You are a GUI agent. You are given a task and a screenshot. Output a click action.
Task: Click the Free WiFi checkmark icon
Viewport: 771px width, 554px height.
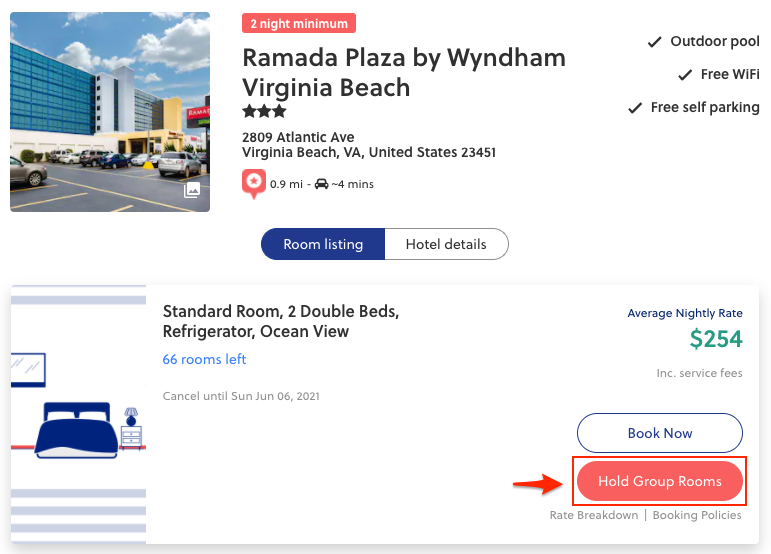[x=685, y=75]
